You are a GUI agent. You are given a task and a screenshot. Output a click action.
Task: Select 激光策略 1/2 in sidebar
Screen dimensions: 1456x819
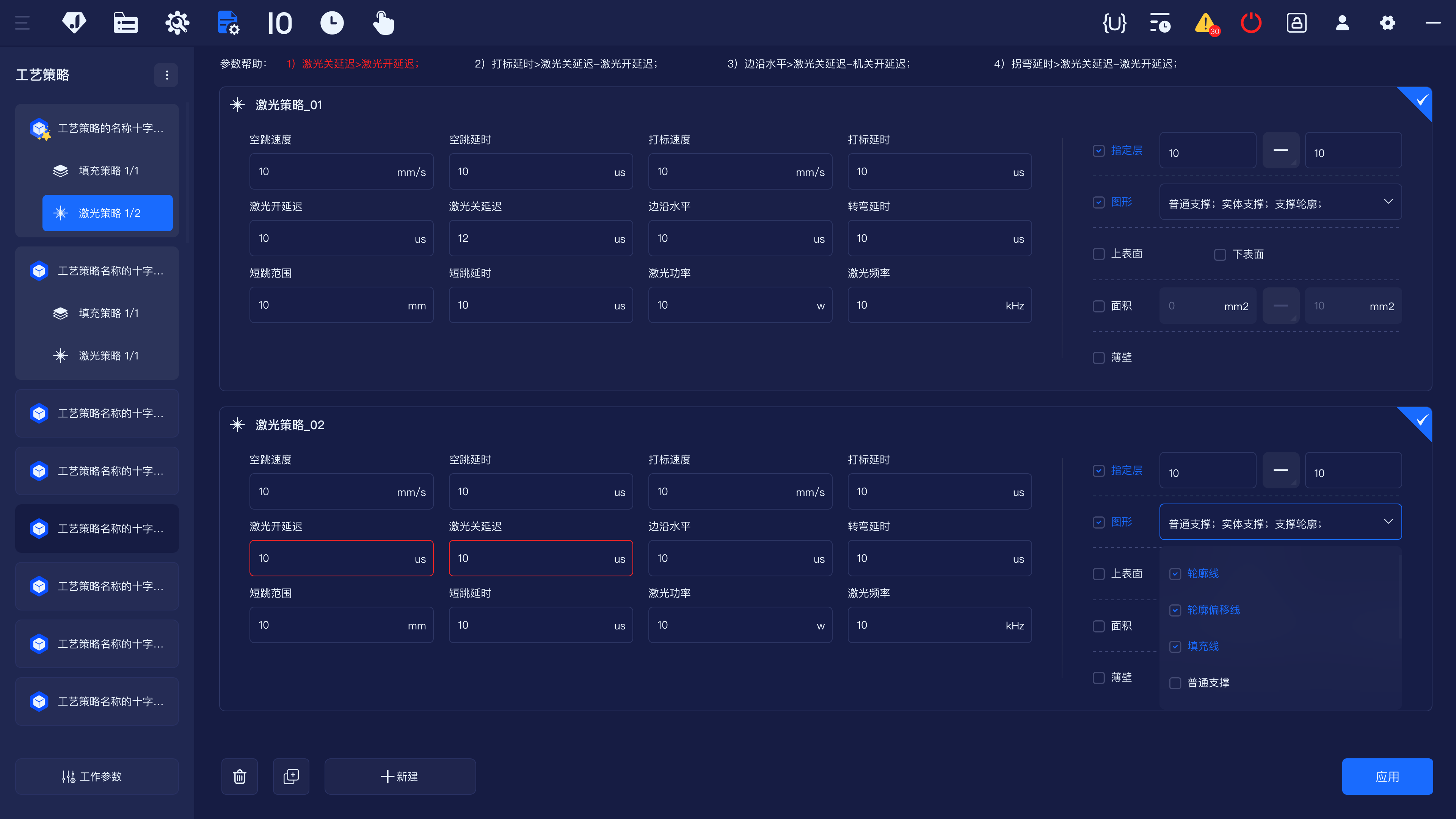pos(107,213)
